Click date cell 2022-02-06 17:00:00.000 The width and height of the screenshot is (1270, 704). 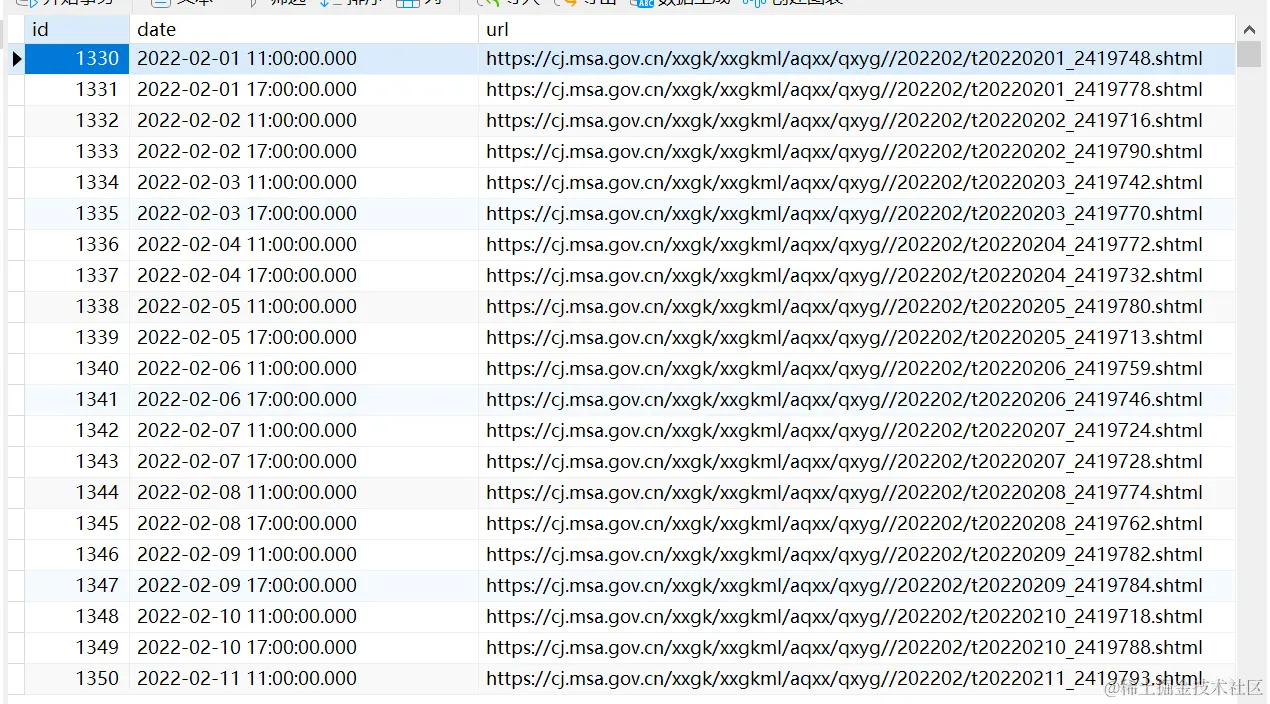pos(304,400)
